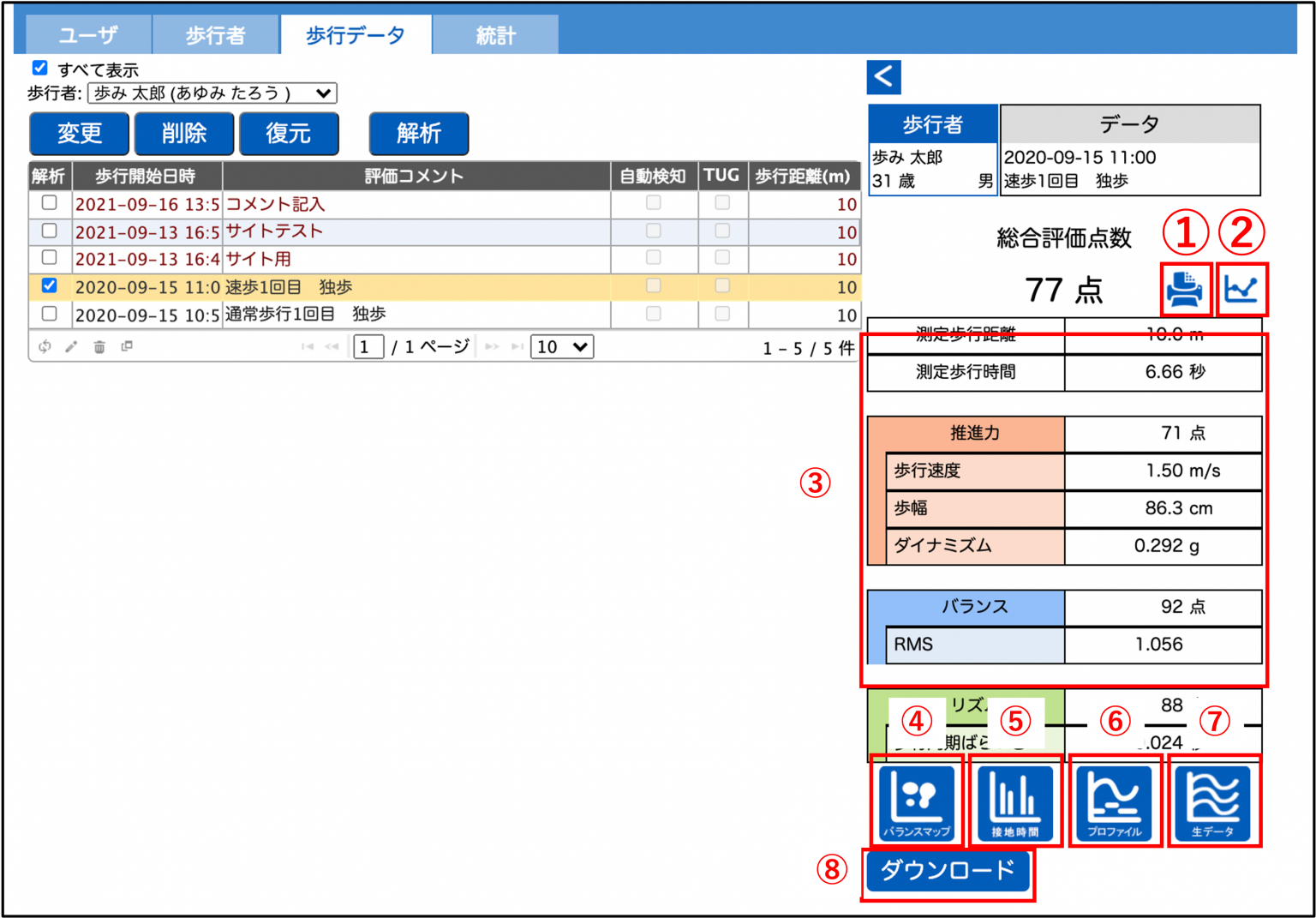The width and height of the screenshot is (1316, 918).
Task: Click the 解析 (analyze) button
Action: [x=418, y=134]
